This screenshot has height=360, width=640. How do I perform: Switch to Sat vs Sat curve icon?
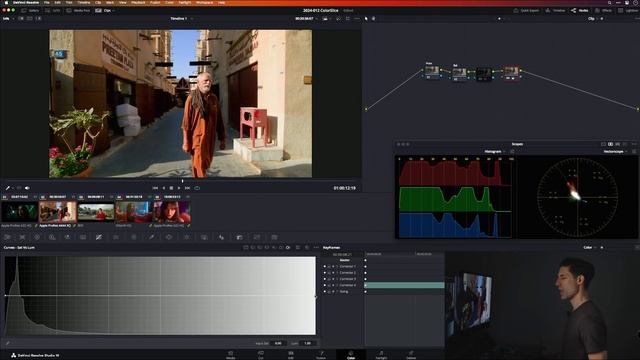281,248
